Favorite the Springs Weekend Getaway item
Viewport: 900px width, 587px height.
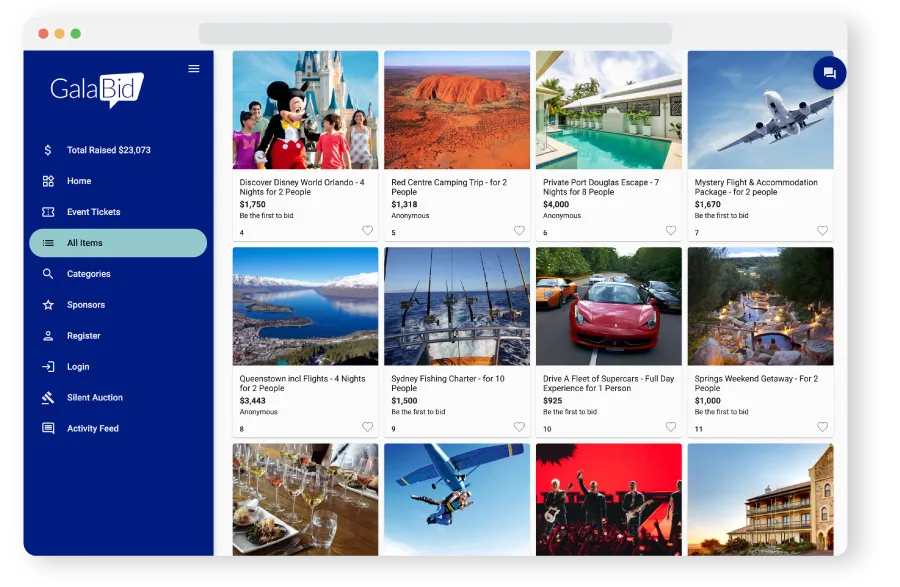823,427
